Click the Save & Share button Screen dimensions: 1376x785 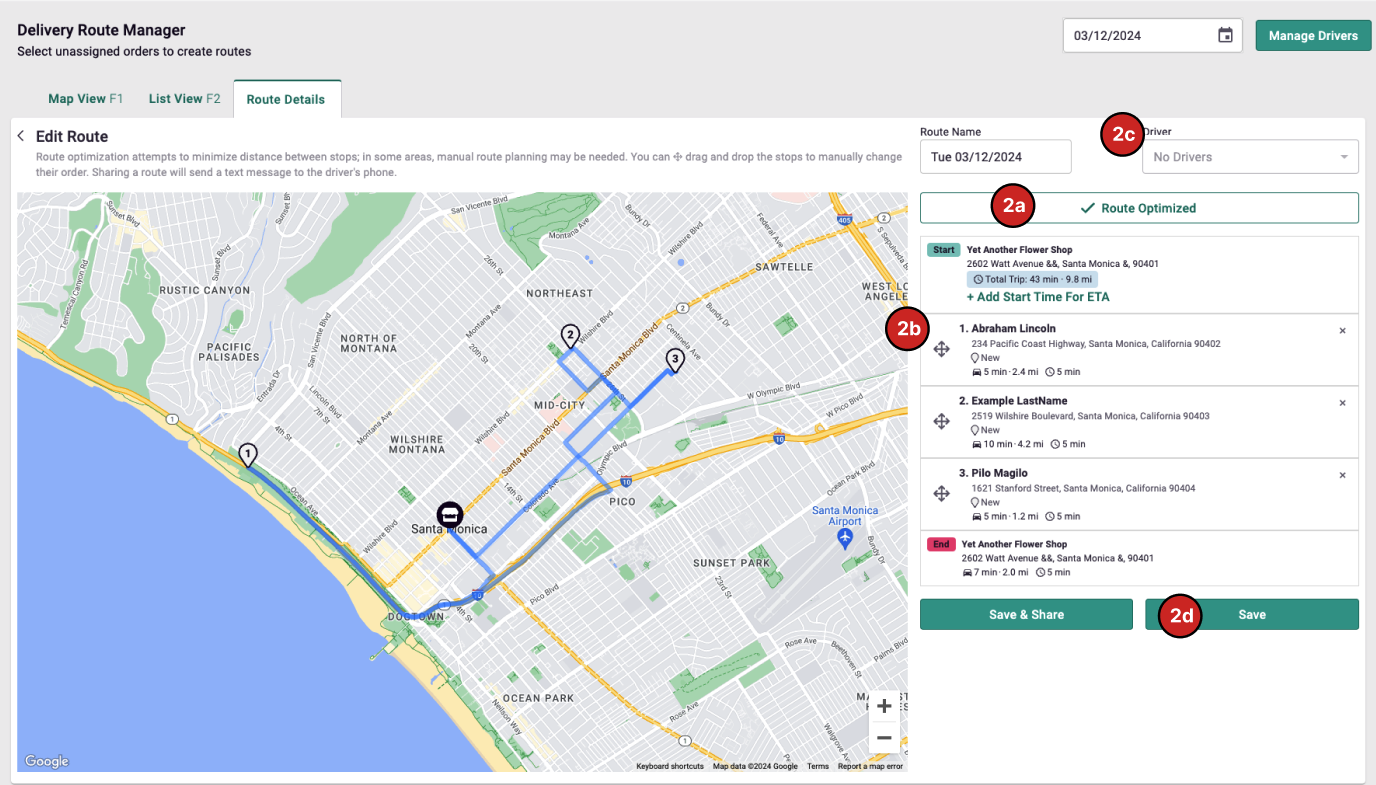tap(1026, 615)
